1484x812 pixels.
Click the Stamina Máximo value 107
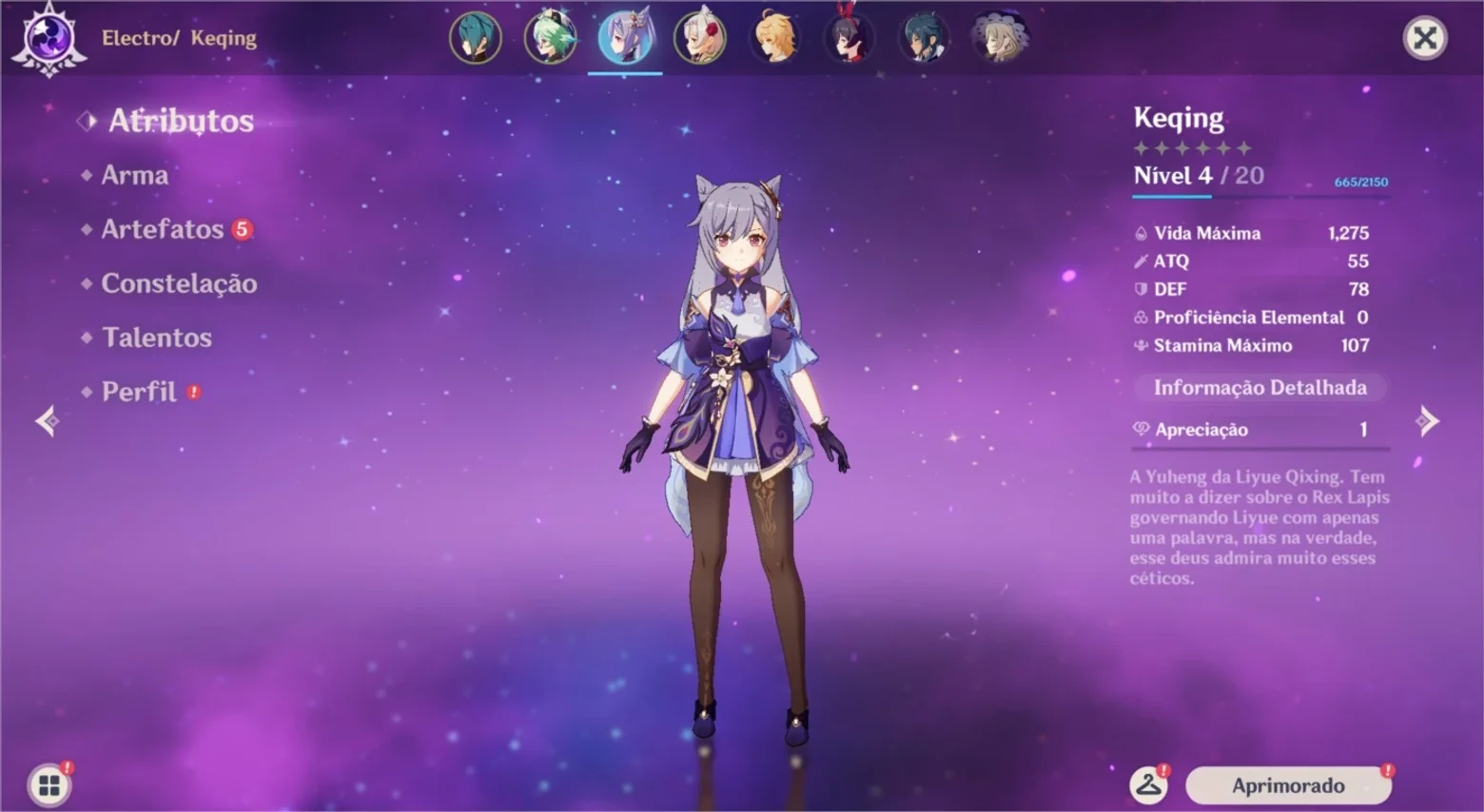(x=1356, y=345)
